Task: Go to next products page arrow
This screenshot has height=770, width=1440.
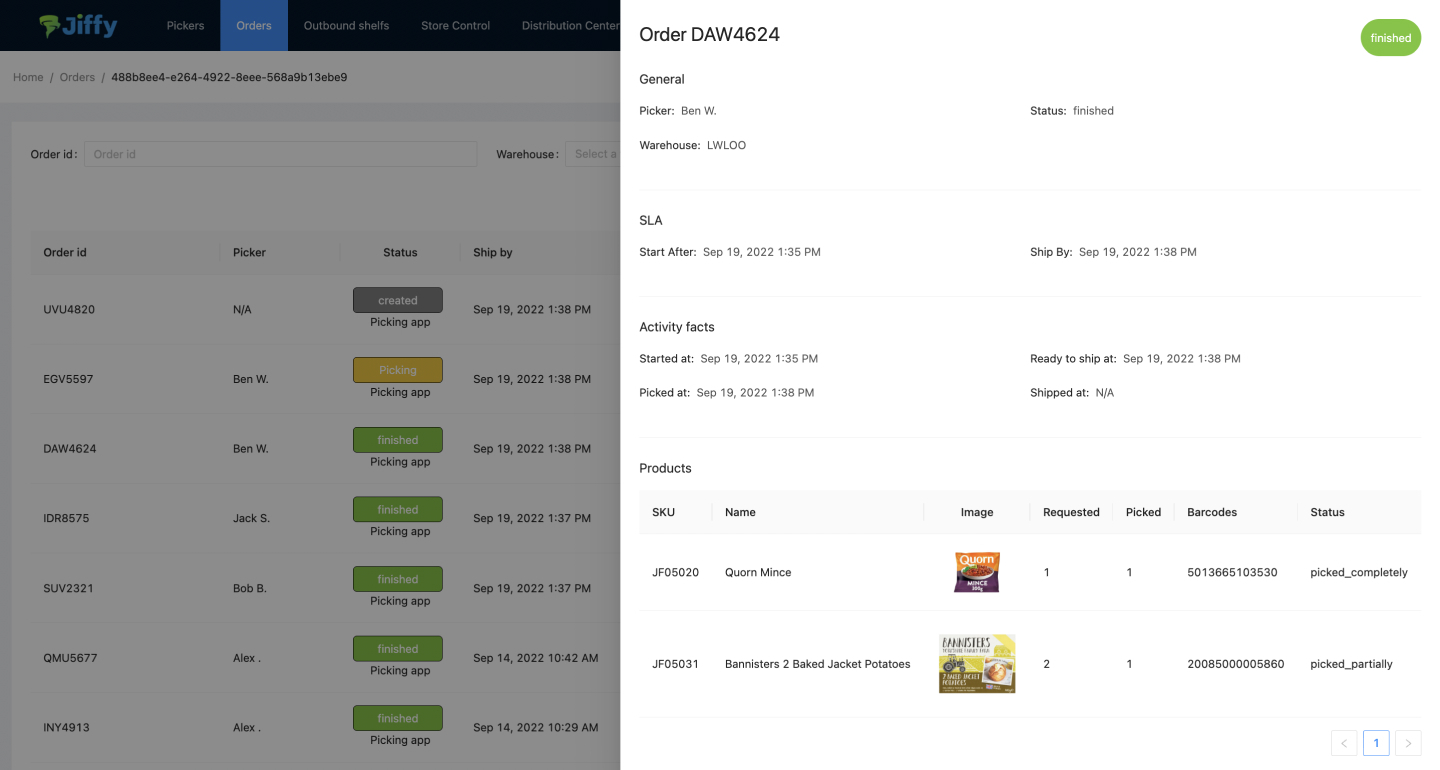Action: pyautogui.click(x=1408, y=743)
